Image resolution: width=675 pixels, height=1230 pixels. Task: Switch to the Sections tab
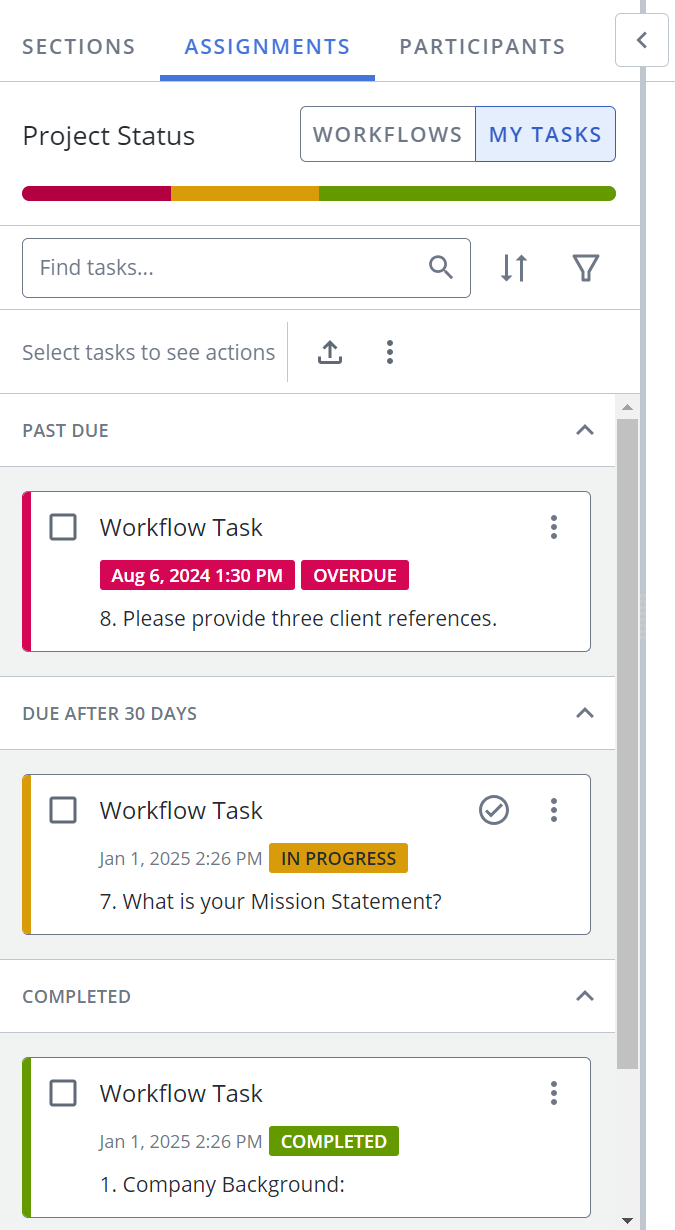pos(79,46)
